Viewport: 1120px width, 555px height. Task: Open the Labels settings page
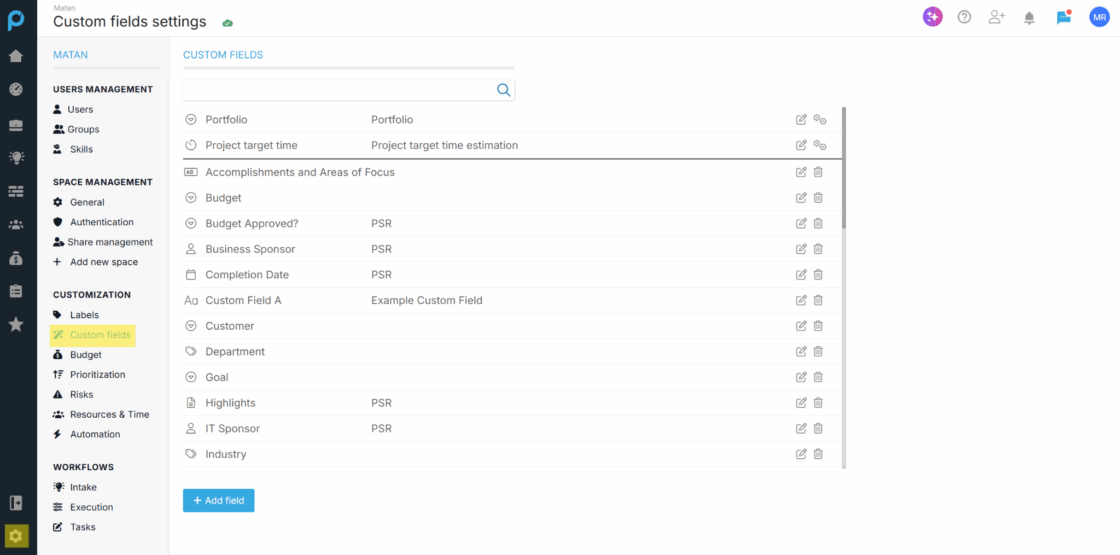pos(84,315)
